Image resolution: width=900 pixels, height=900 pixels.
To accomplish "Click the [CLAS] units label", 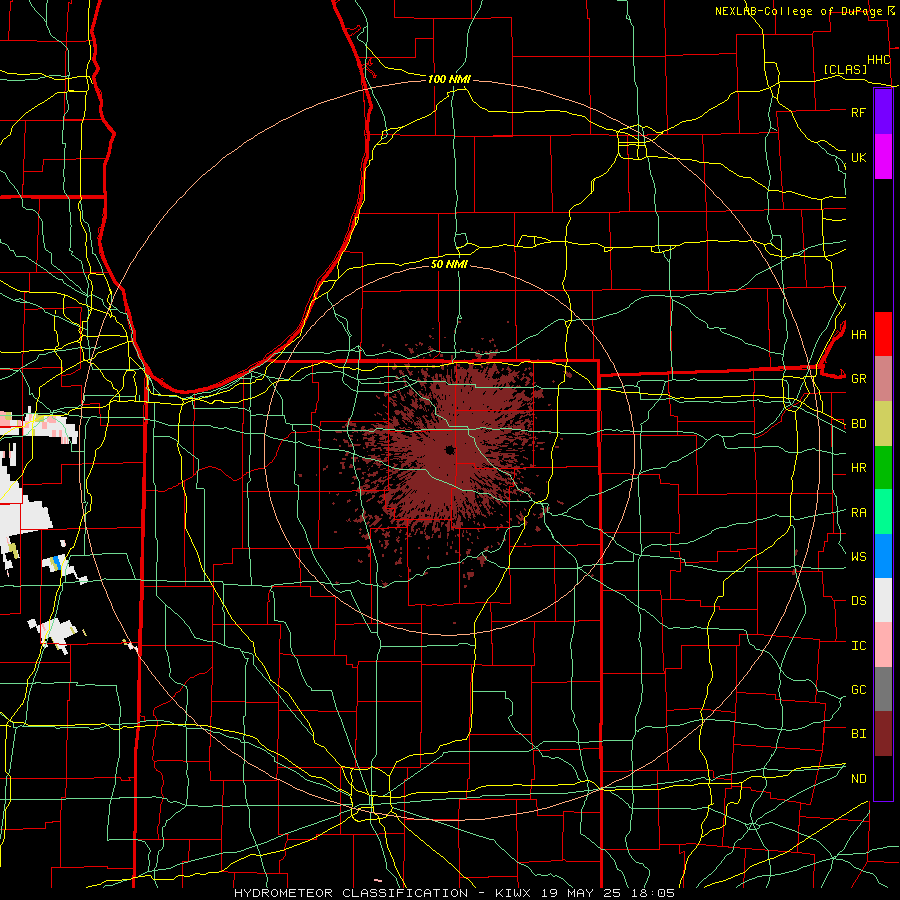I will (845, 69).
